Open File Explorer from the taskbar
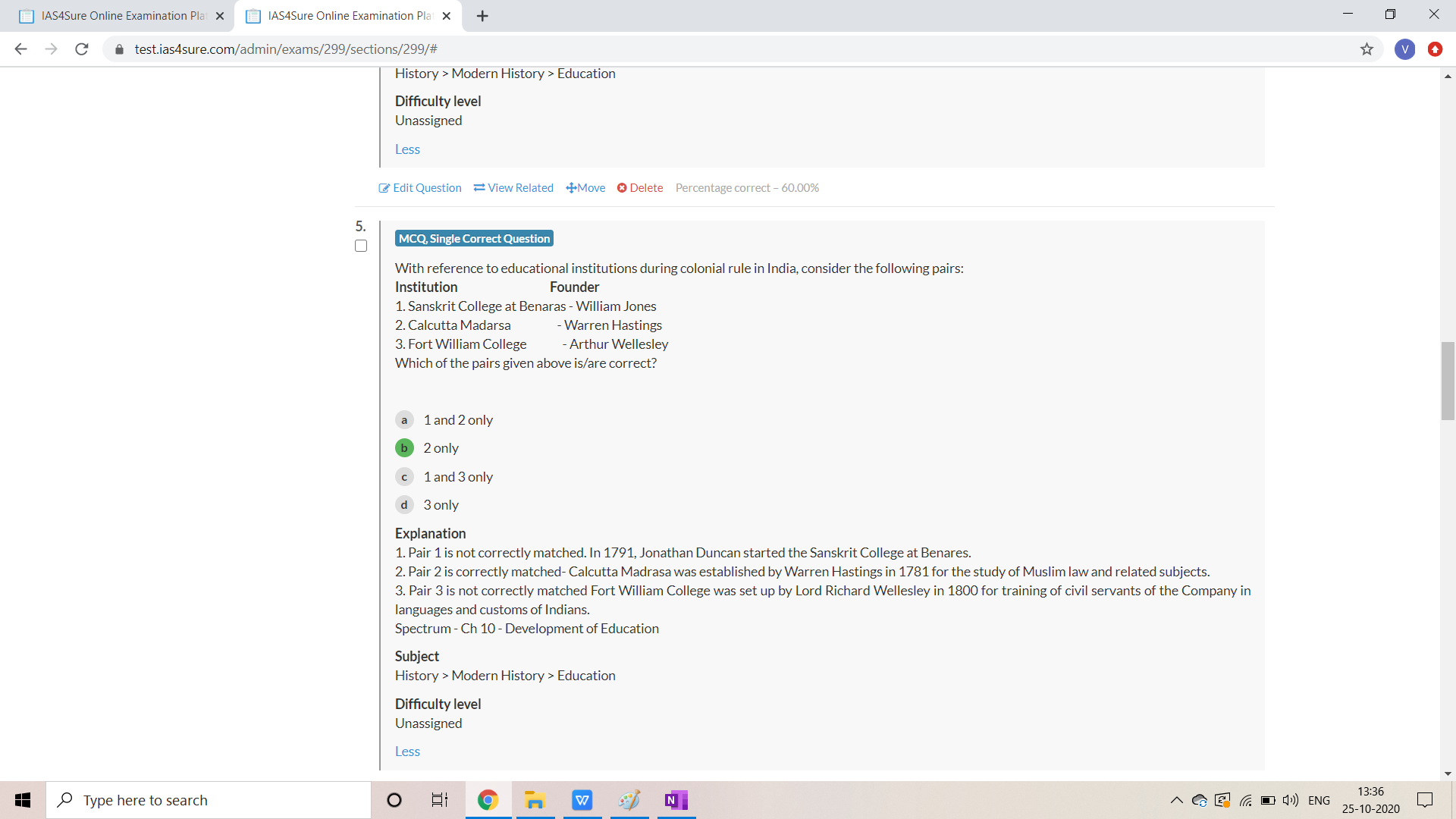1456x819 pixels. 535,800
